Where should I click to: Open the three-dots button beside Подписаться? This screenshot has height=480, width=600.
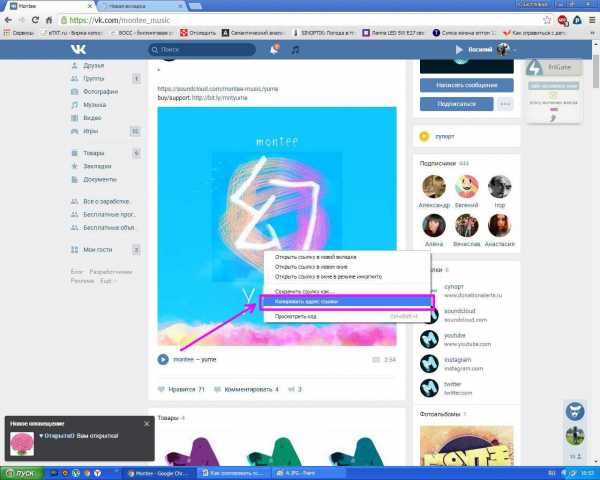click(505, 104)
